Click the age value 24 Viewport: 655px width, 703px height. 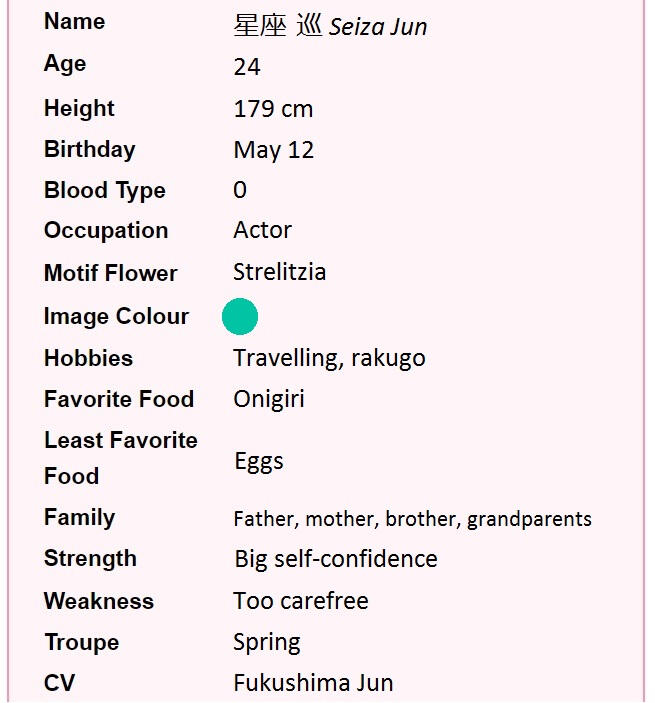(247, 67)
